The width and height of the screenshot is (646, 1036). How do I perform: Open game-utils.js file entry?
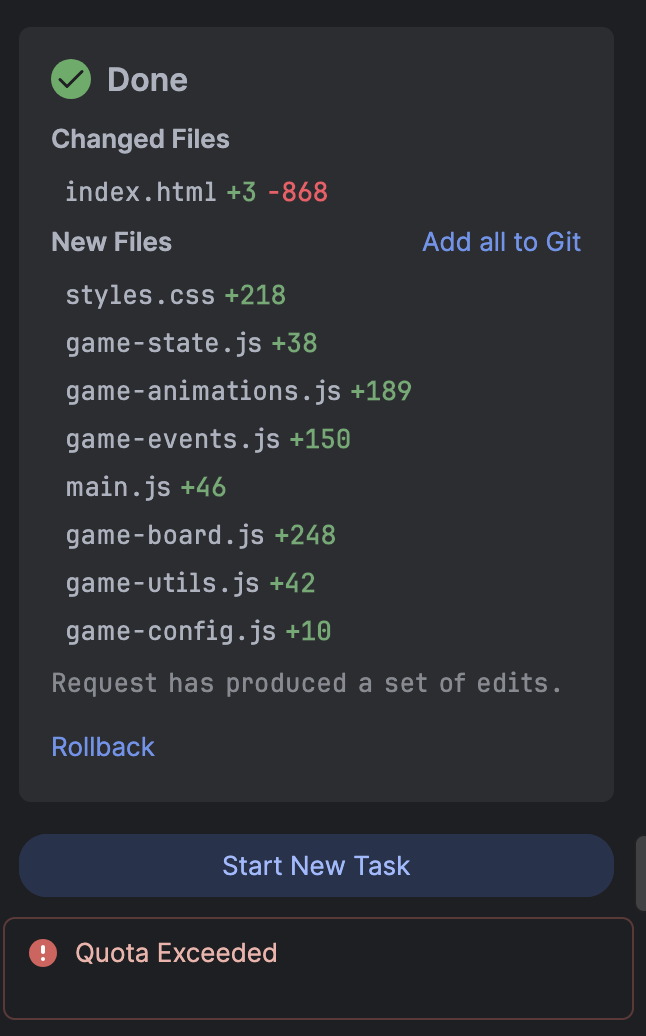(162, 584)
